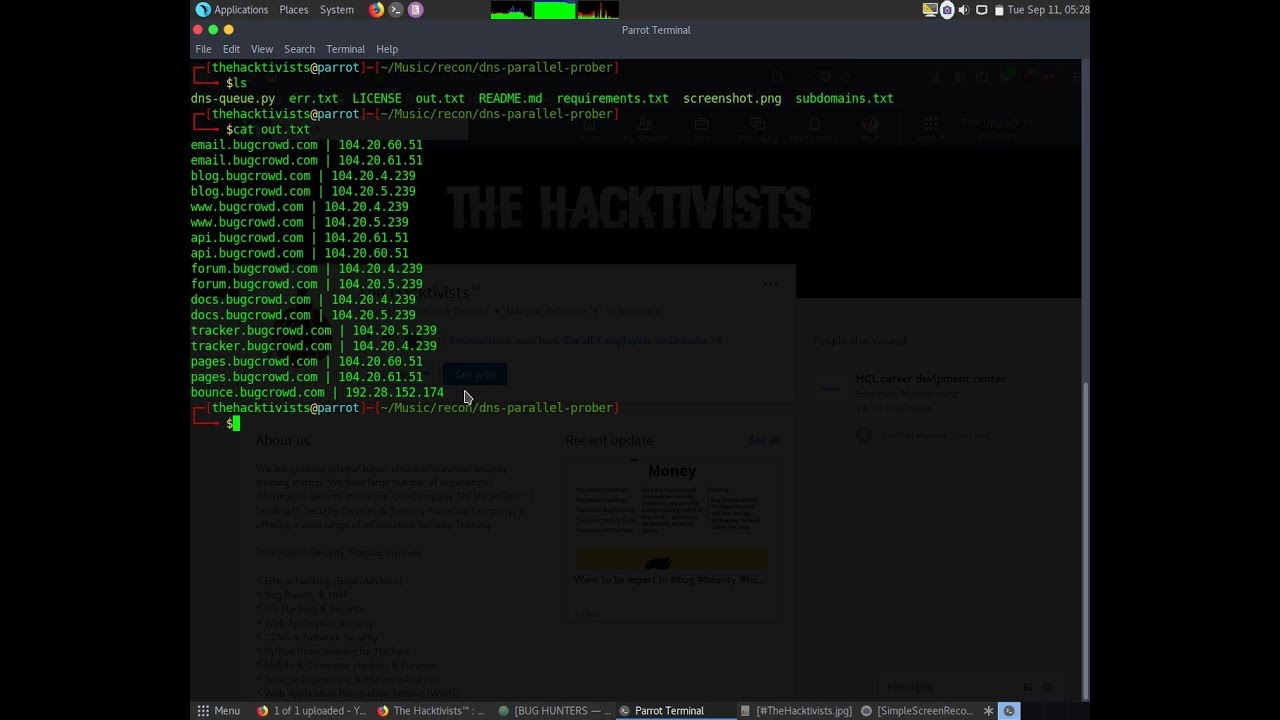Open the Menu button in bottom taskbar
The image size is (1280, 720).
tap(218, 711)
